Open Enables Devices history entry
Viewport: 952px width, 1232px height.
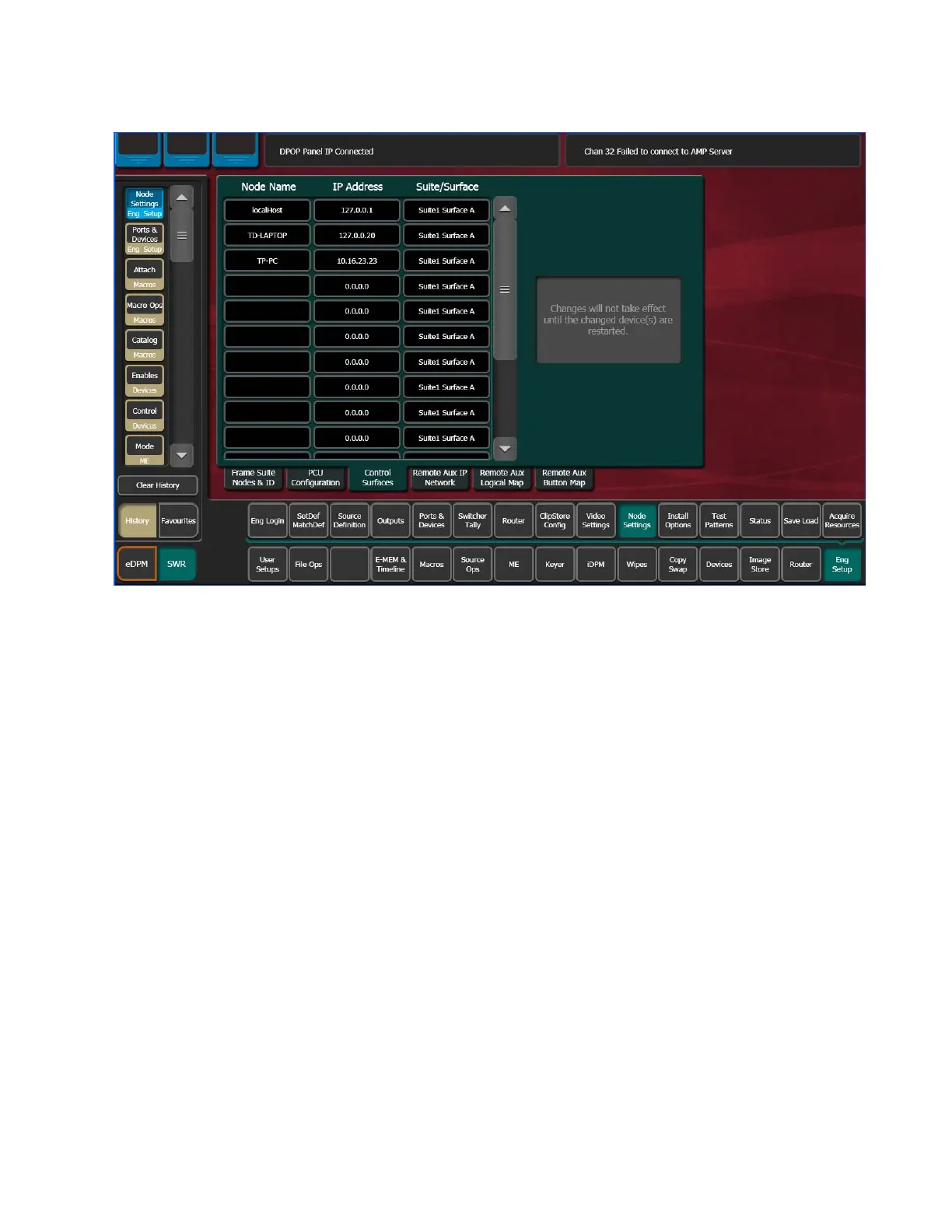(x=145, y=380)
